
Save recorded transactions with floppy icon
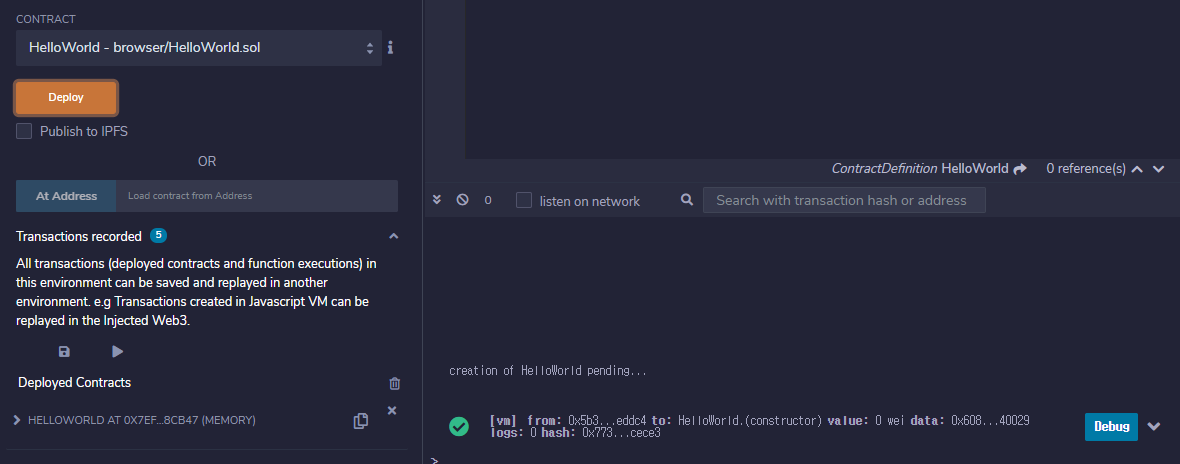[64, 351]
